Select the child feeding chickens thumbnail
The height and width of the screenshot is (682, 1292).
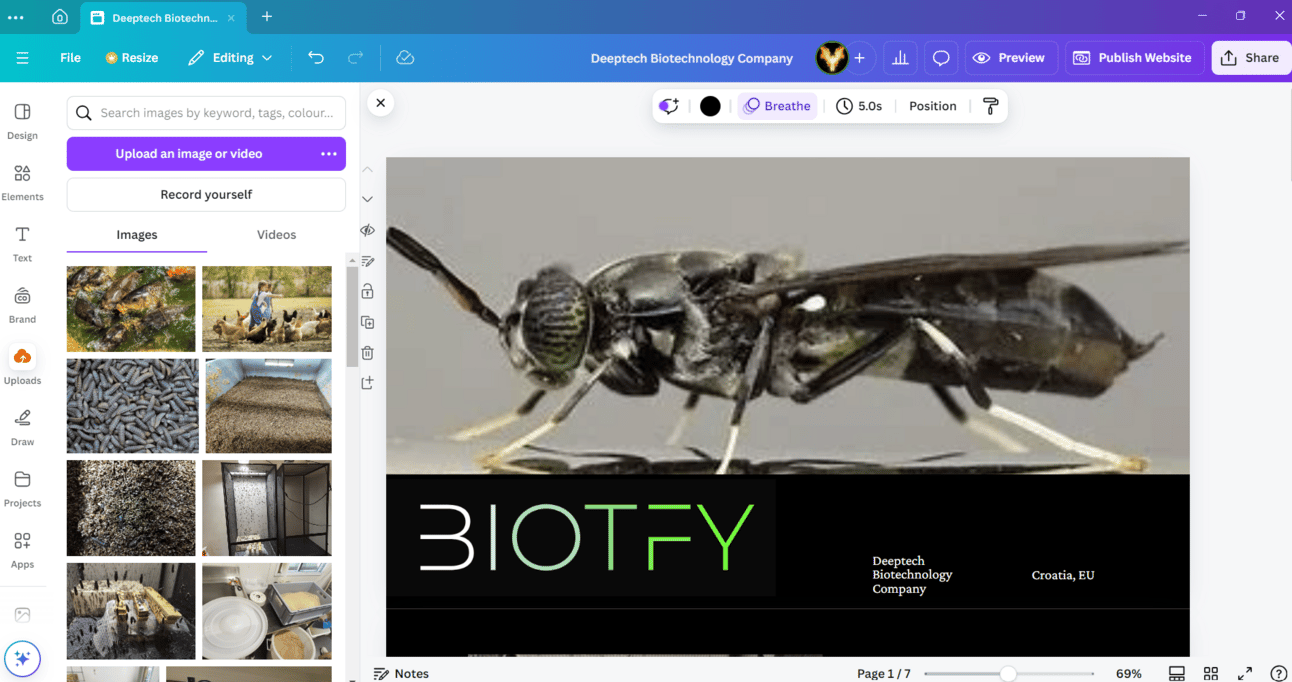point(267,309)
